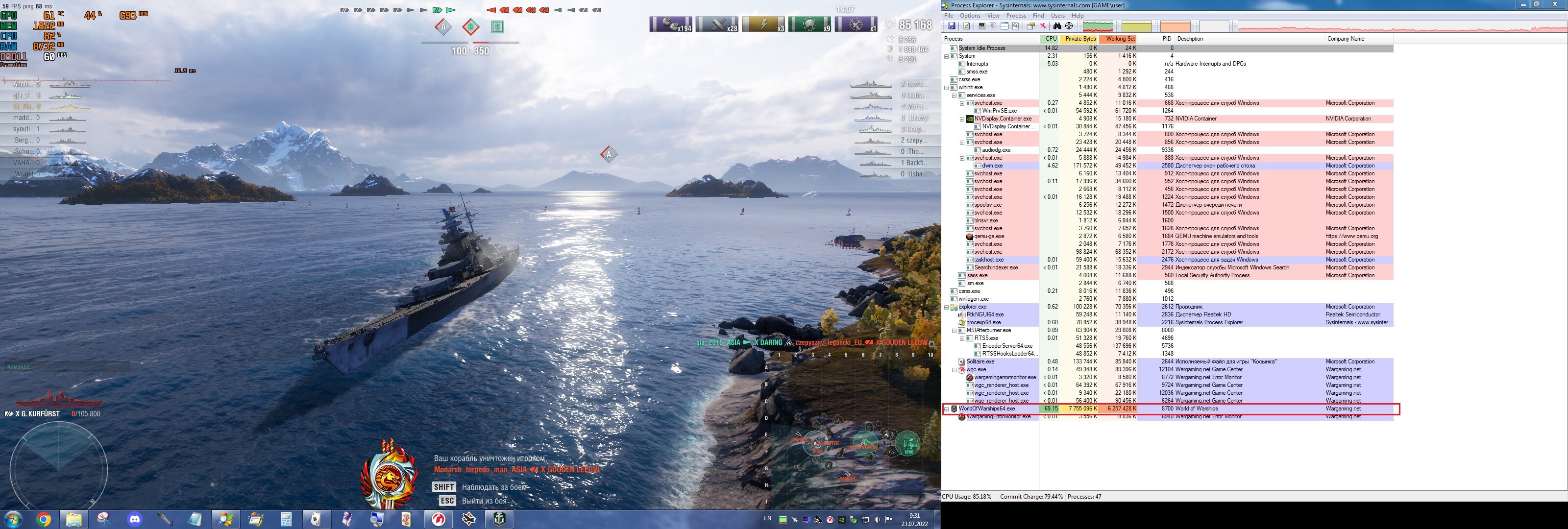1568x529 pixels.
Task: Open the Find menu
Action: point(1038,16)
